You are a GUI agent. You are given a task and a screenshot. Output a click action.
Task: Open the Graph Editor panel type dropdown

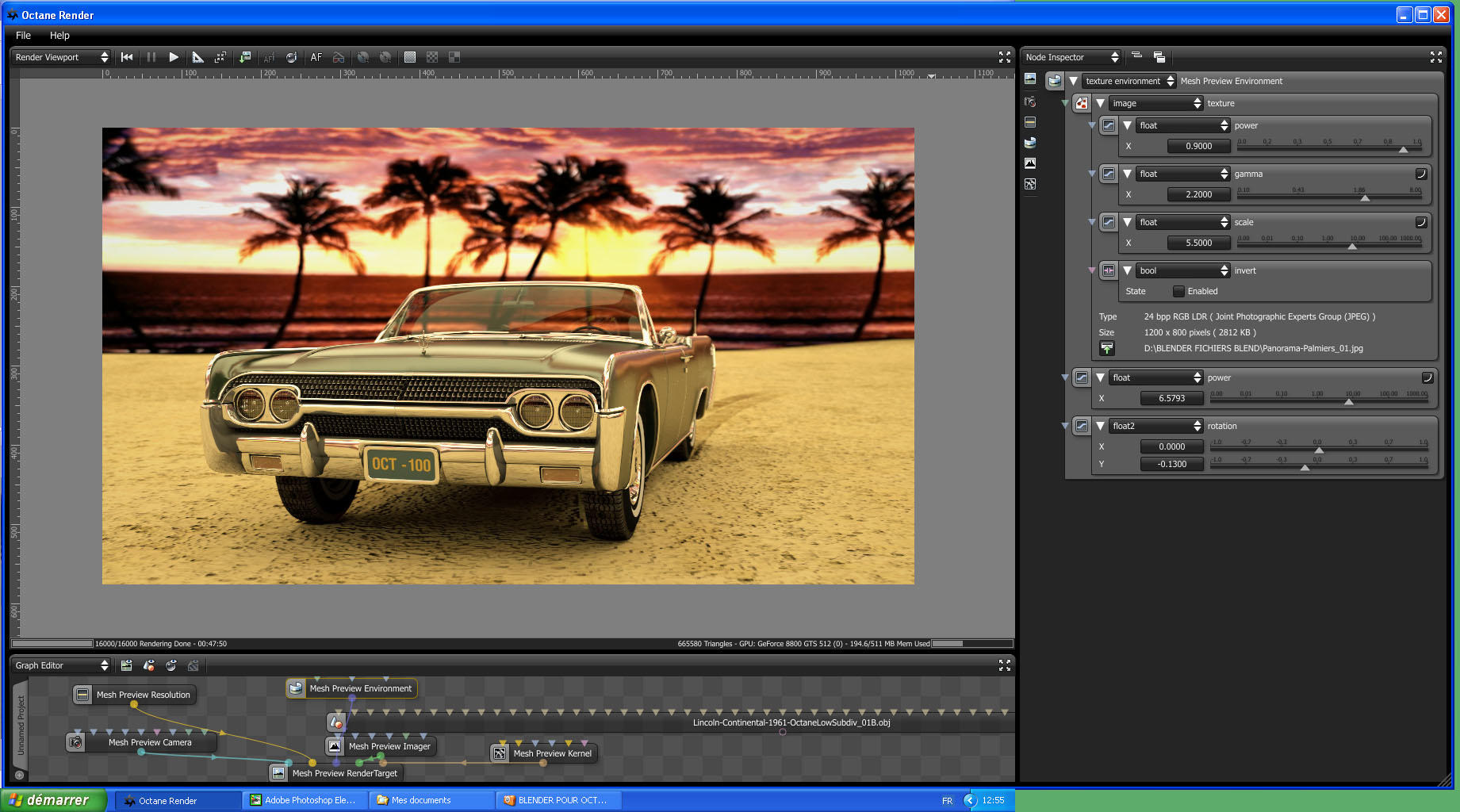click(60, 665)
